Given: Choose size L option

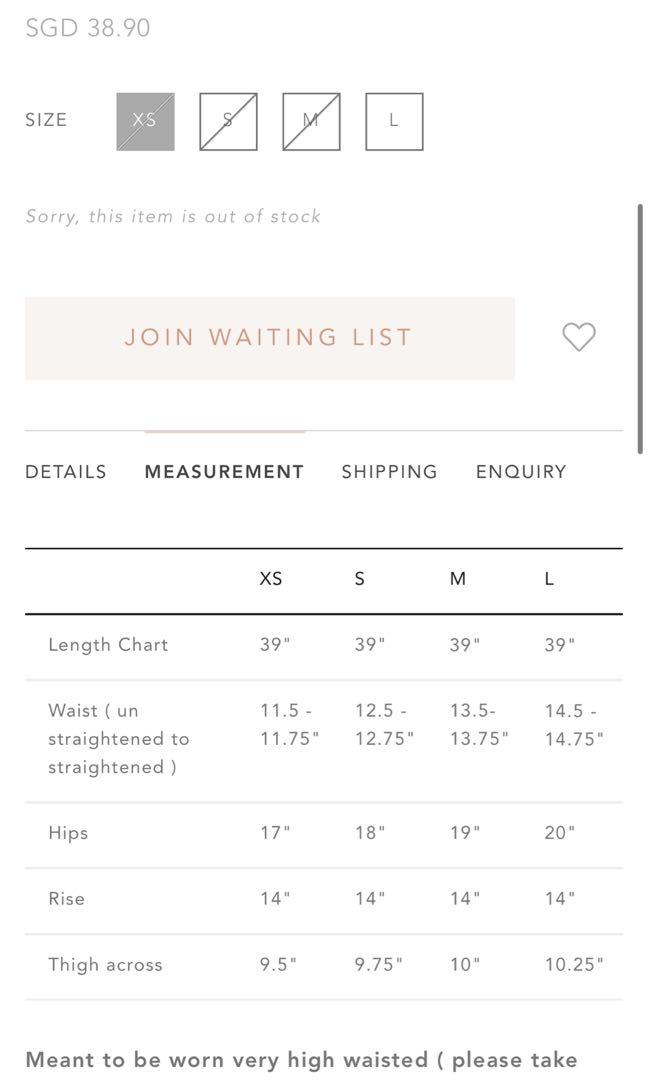Looking at the screenshot, I should 394,121.
